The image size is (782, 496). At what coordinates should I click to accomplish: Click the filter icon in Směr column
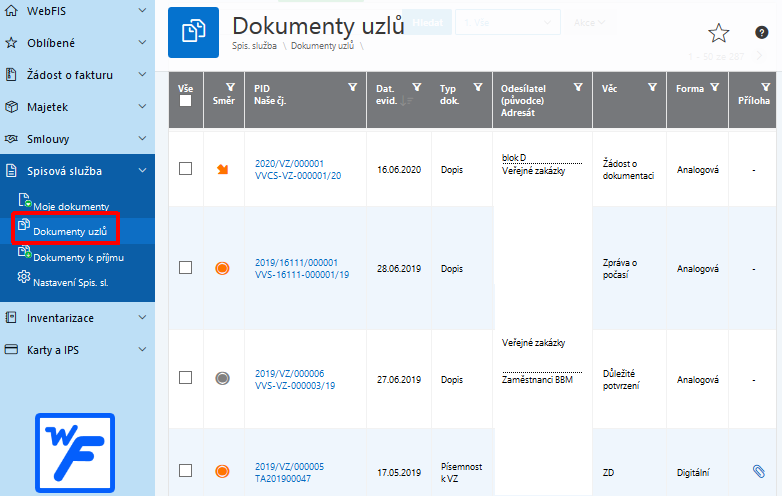[231, 87]
